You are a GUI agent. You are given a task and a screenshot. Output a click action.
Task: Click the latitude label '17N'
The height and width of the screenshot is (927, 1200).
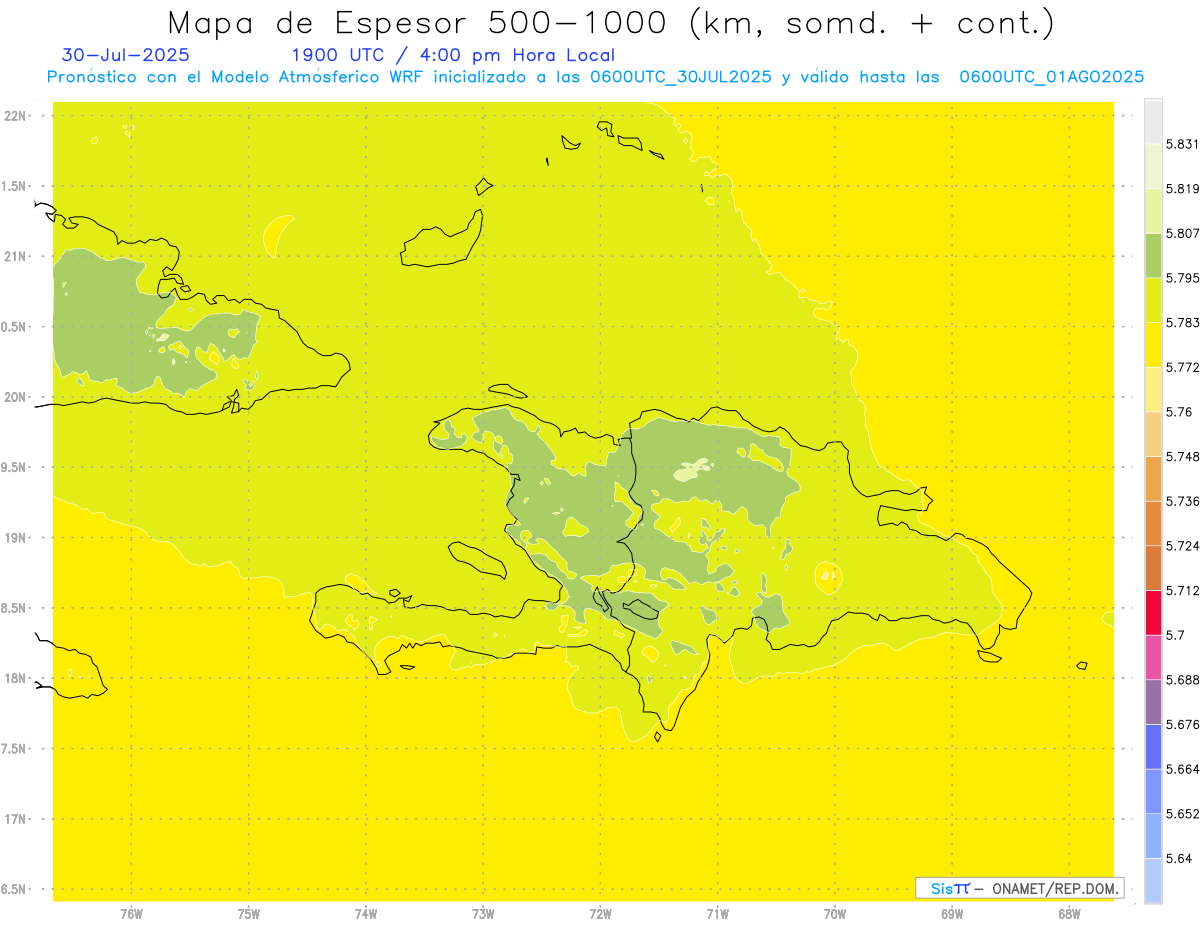point(14,820)
